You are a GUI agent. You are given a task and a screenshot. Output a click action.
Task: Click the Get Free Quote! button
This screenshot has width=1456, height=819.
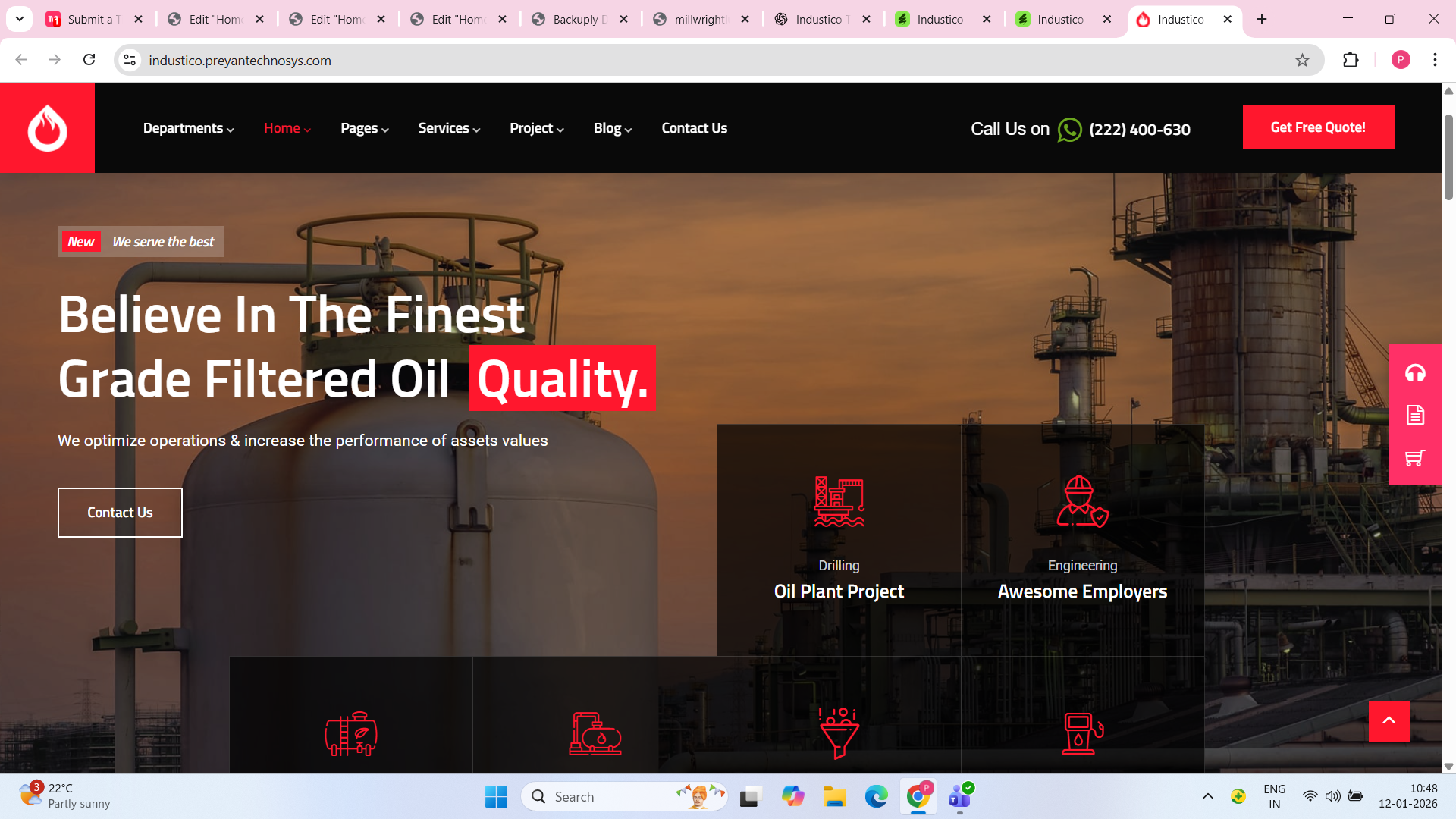coord(1318,127)
